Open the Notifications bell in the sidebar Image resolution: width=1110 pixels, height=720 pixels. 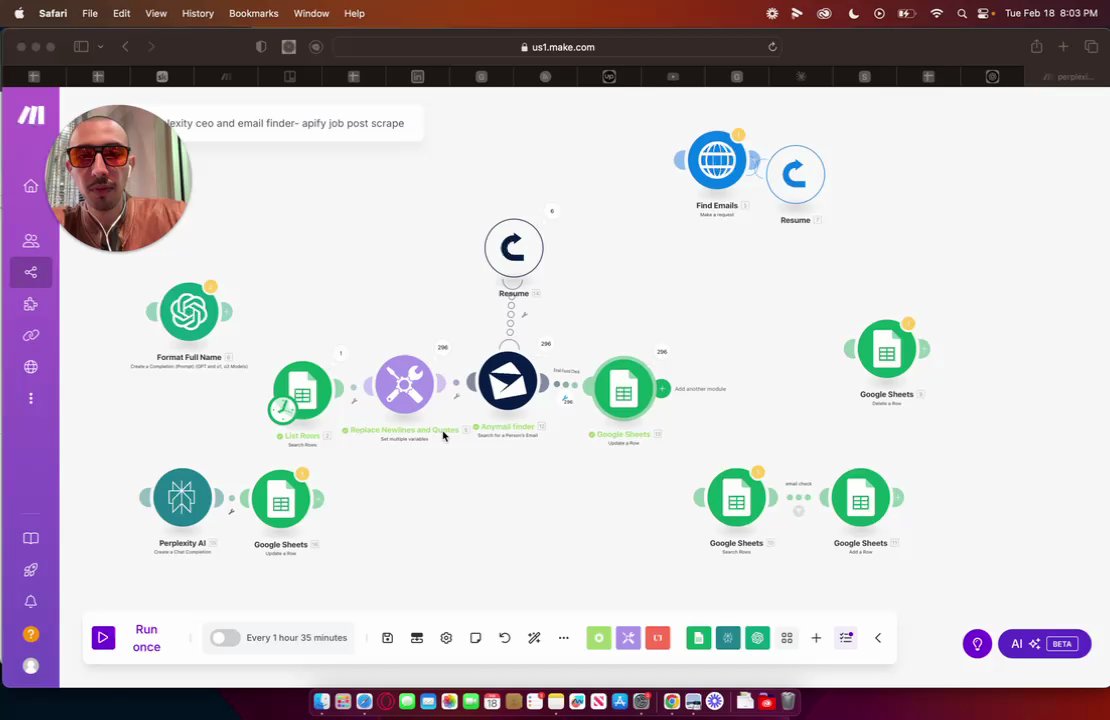point(30,602)
